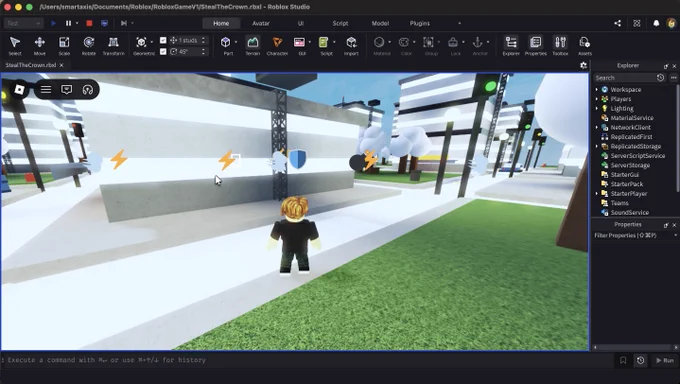Select the StealTheCrown.rbxl document tab
Screen dimensions: 680x384
(x=31, y=65)
